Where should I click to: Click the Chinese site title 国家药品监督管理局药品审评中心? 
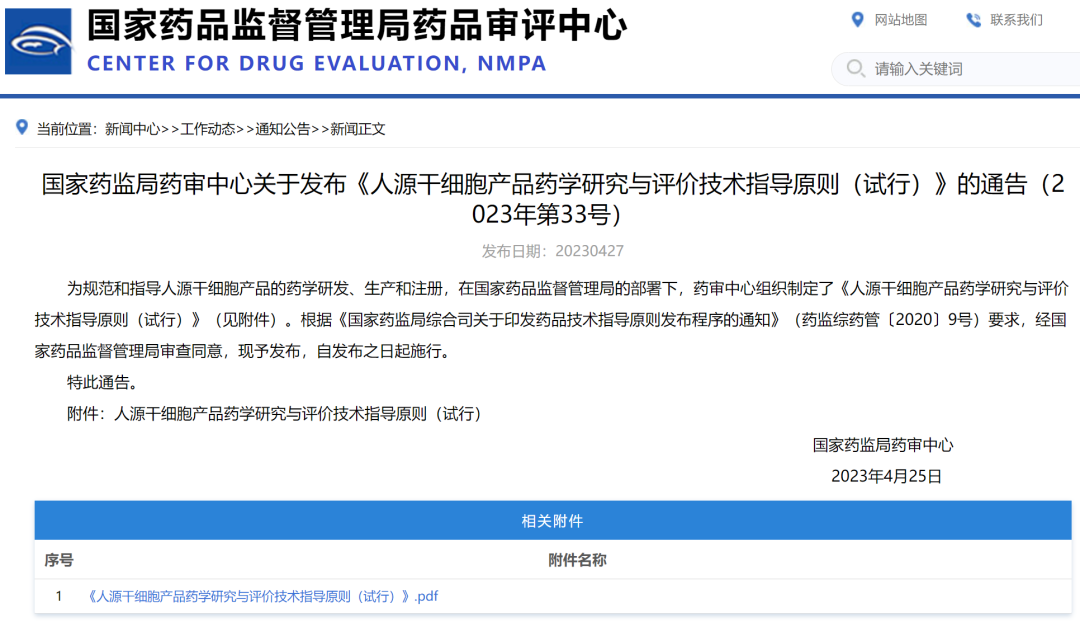[357, 25]
